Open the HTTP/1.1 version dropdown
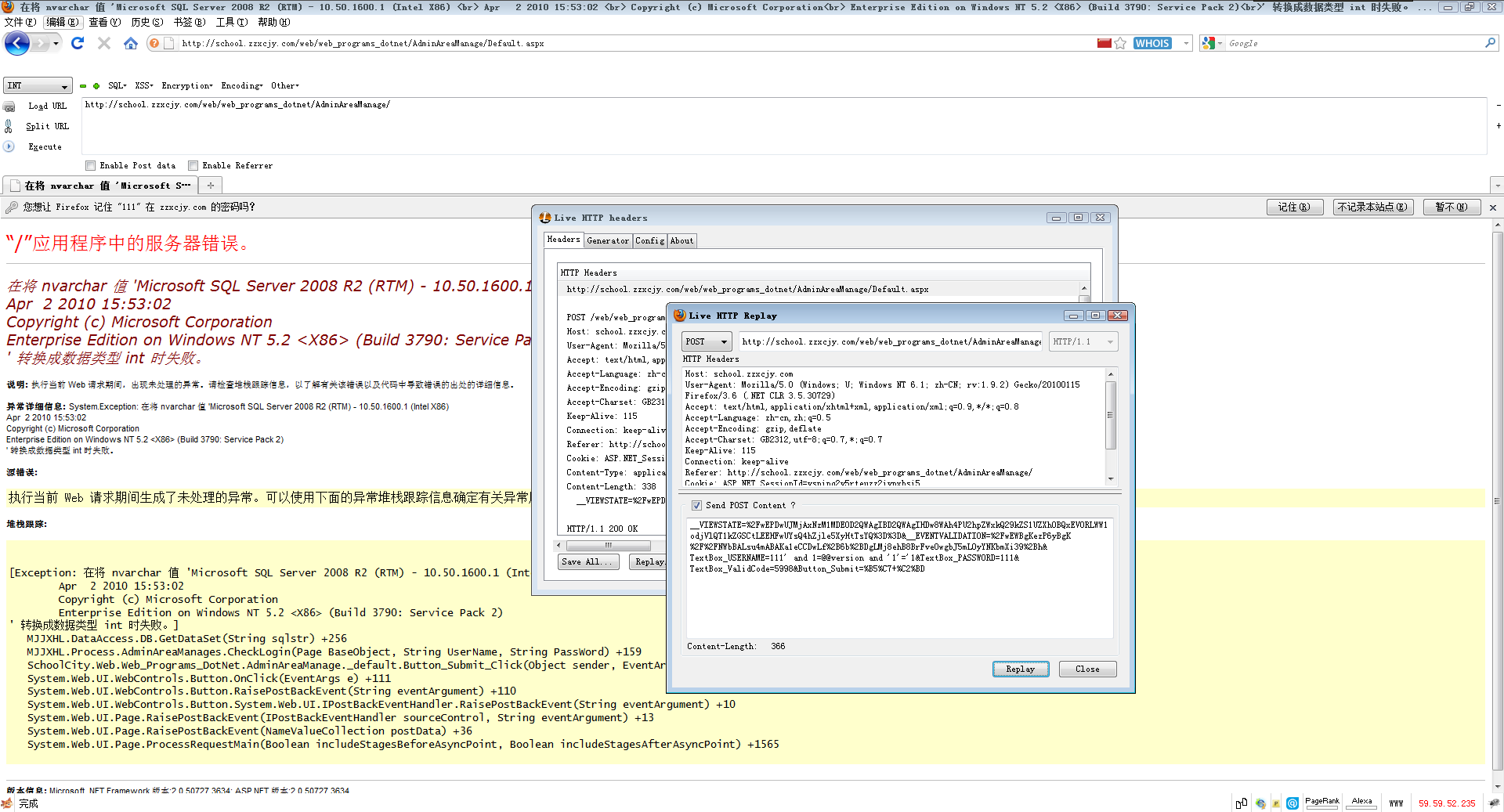Screen dimensions: 1504x812 pyautogui.click(x=1084, y=342)
